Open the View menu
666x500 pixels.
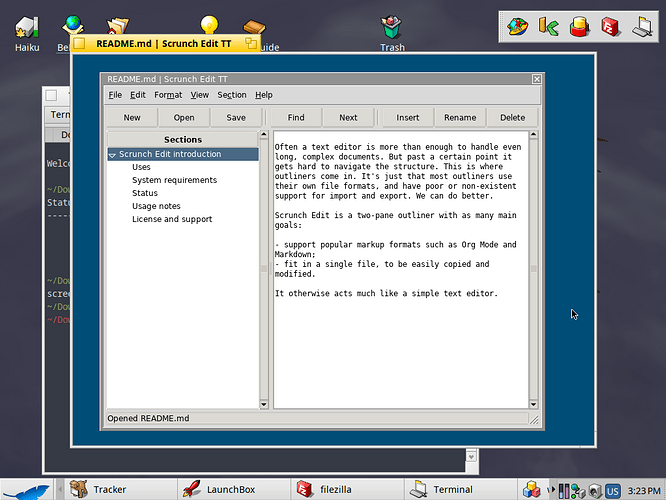click(200, 95)
